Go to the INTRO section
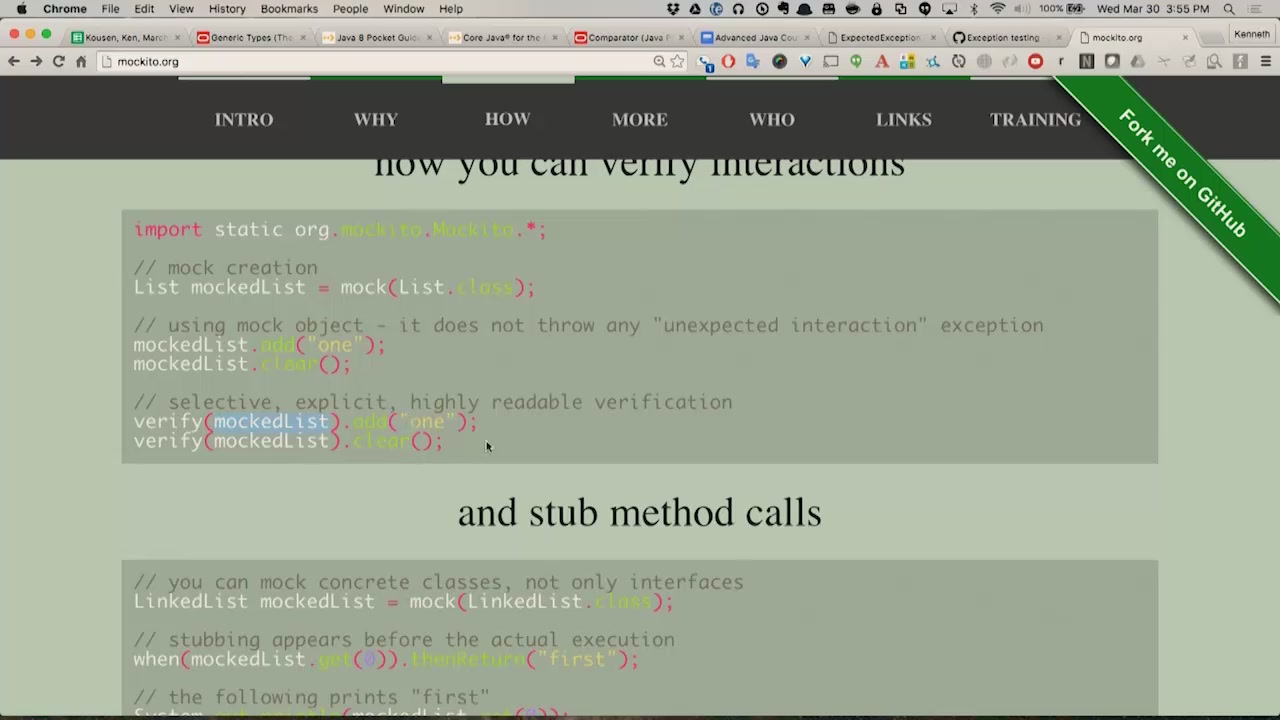Screen dimensions: 1280x720 [x=244, y=119]
